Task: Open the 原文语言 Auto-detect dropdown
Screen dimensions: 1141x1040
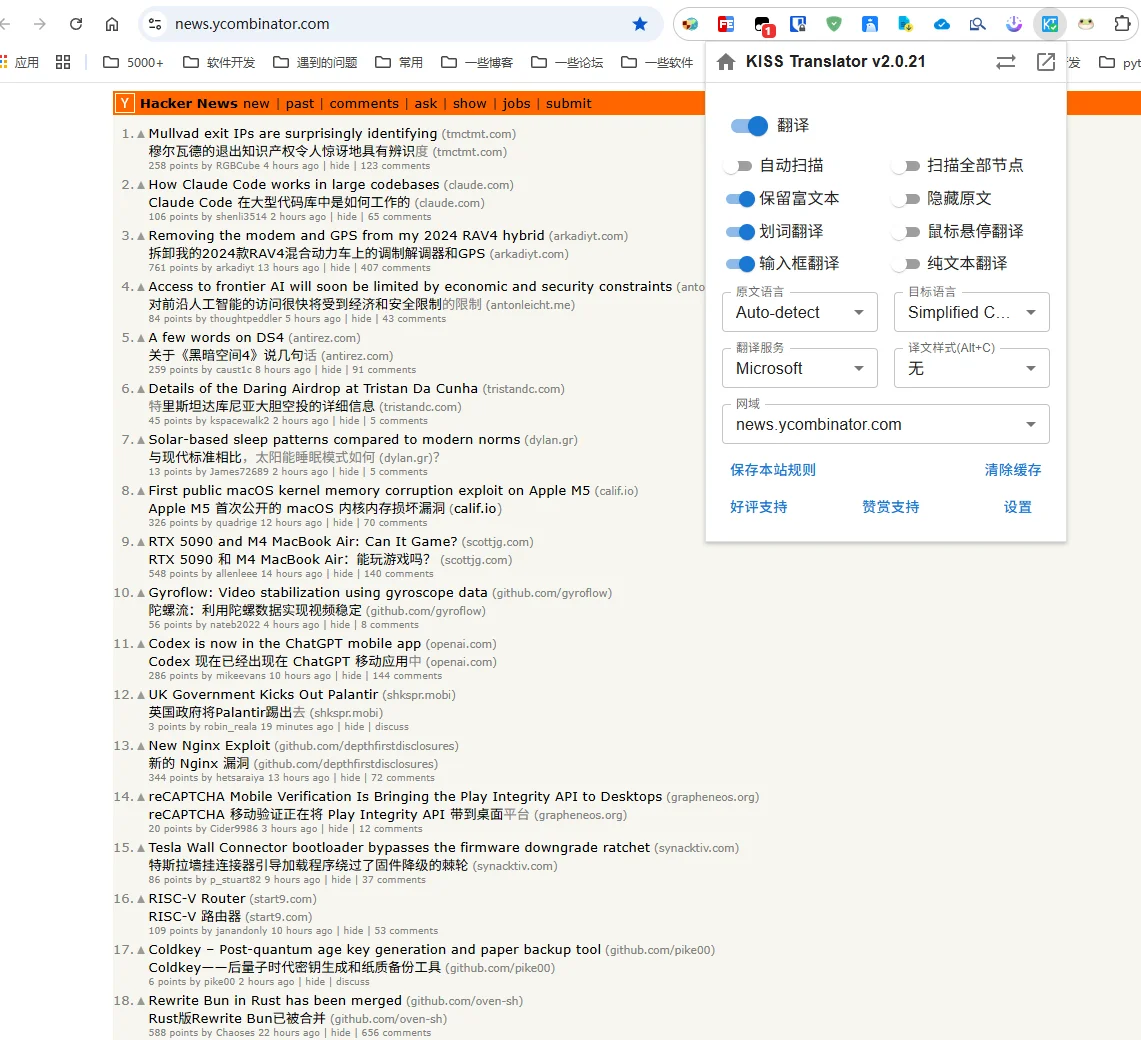Action: [x=800, y=312]
